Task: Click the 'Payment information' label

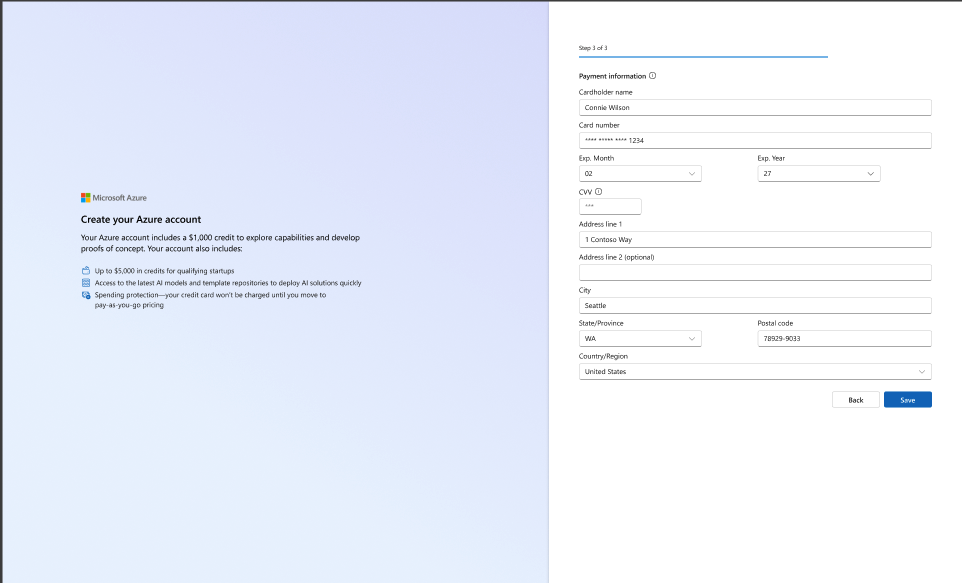Action: coord(612,76)
